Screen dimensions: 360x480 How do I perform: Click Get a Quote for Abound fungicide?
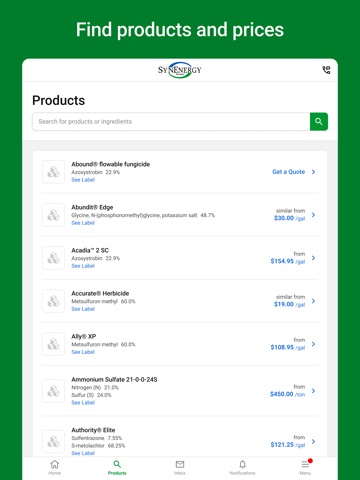pyautogui.click(x=289, y=172)
